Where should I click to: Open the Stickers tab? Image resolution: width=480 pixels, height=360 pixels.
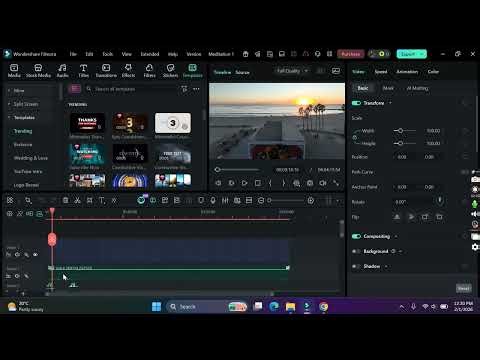coord(170,71)
